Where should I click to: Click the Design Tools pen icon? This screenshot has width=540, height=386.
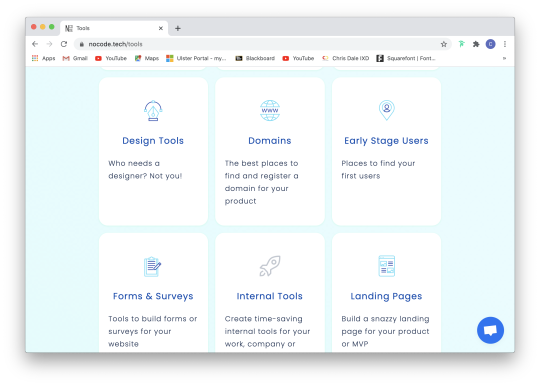(153, 111)
